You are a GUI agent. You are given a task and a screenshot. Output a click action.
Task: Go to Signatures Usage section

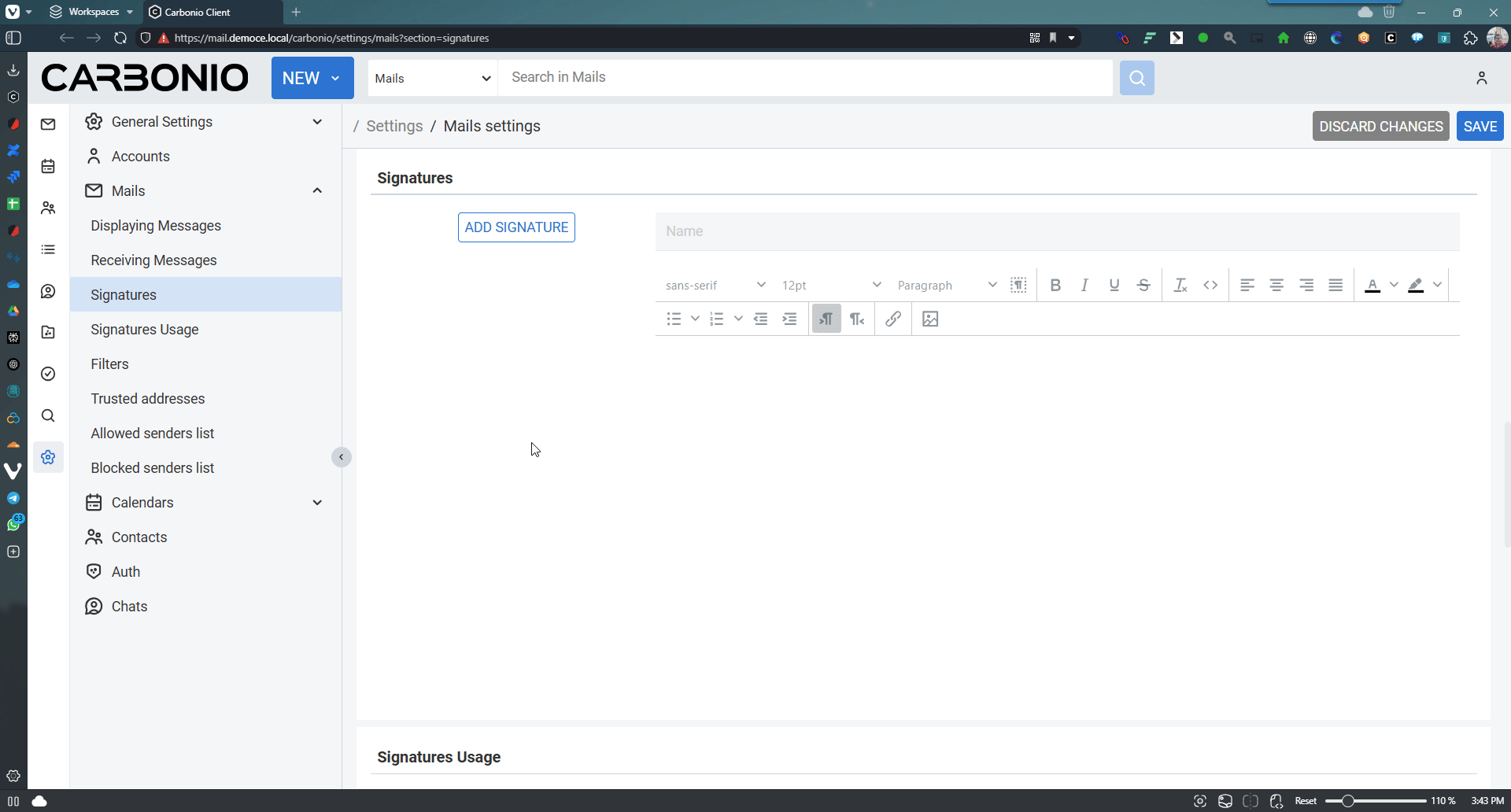click(x=205, y=330)
